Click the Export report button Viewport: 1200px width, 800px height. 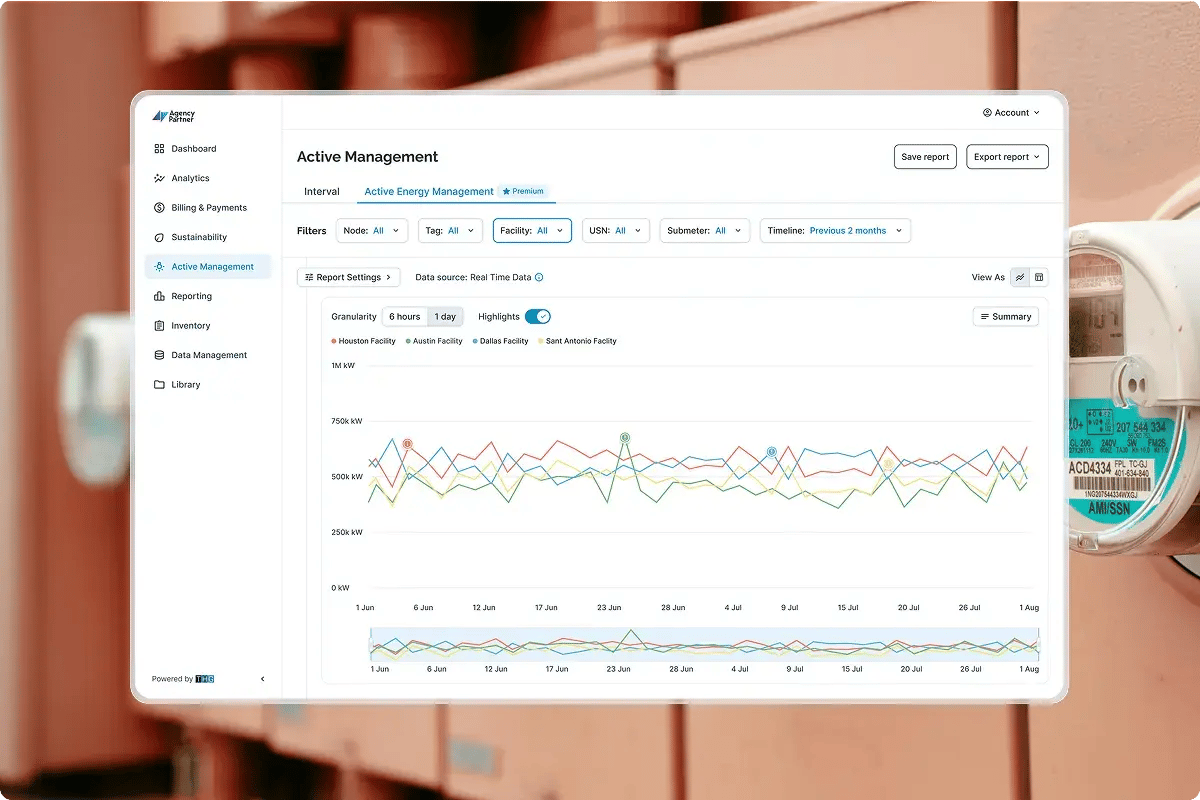tap(1007, 156)
